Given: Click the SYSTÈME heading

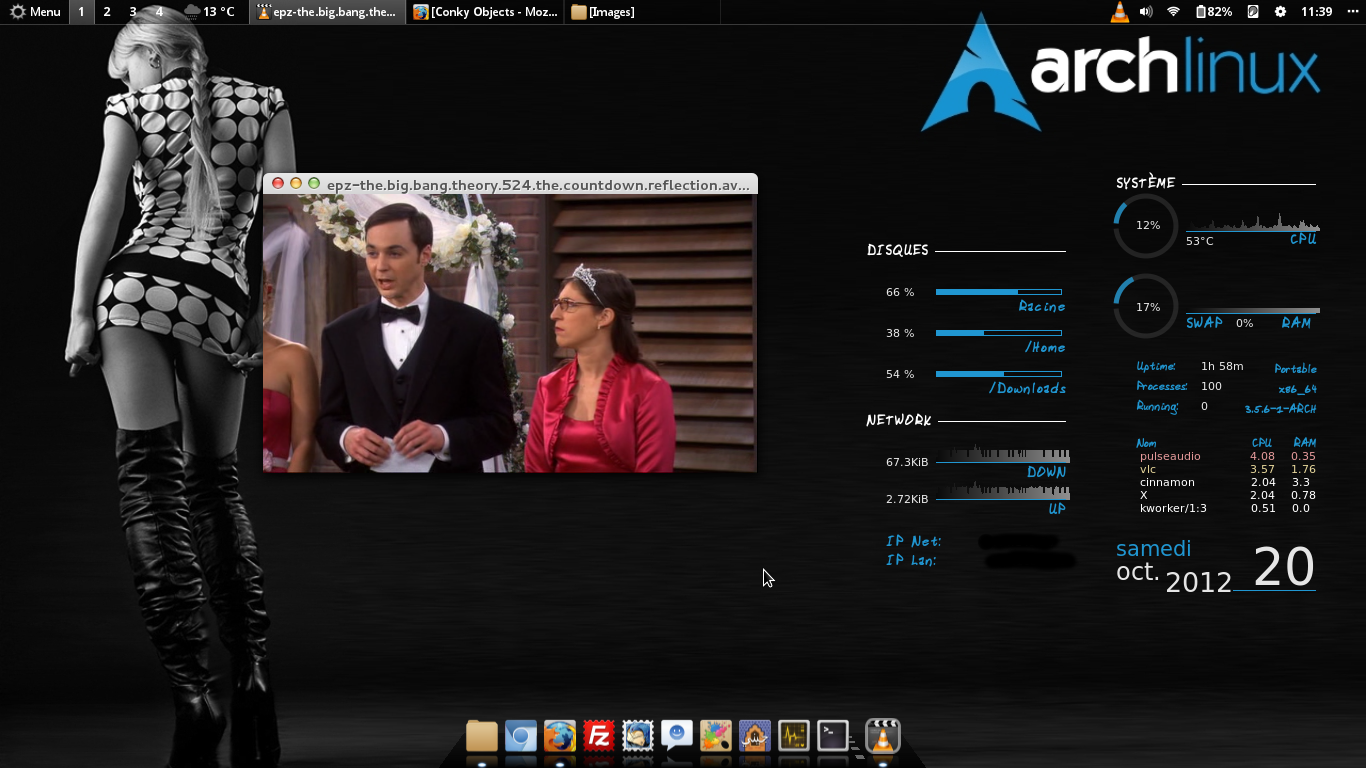Looking at the screenshot, I should pyautogui.click(x=1146, y=183).
